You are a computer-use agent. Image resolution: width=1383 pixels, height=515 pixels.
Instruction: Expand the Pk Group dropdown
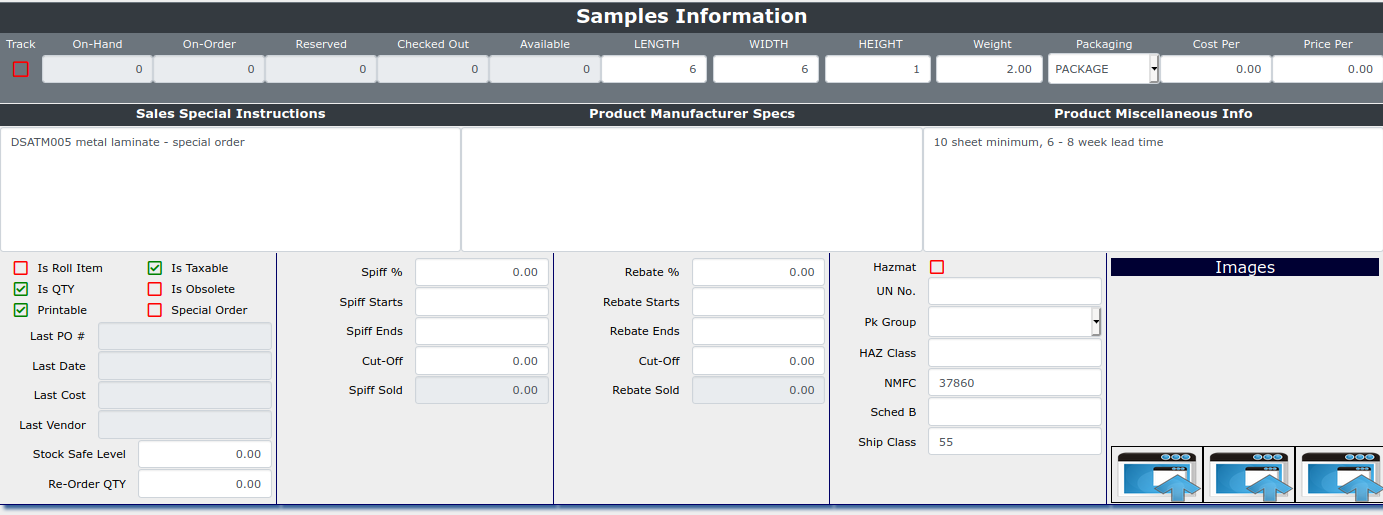pos(1096,322)
